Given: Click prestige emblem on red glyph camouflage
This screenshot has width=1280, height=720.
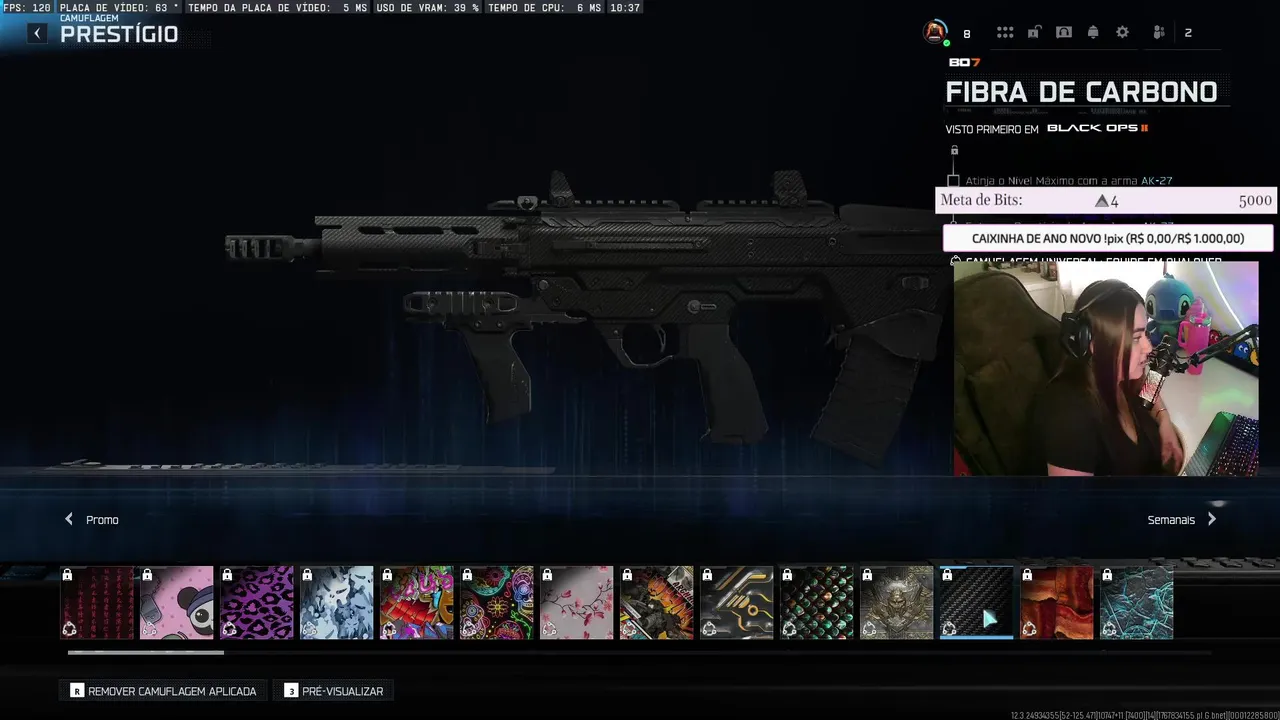Looking at the screenshot, I should pos(69,629).
